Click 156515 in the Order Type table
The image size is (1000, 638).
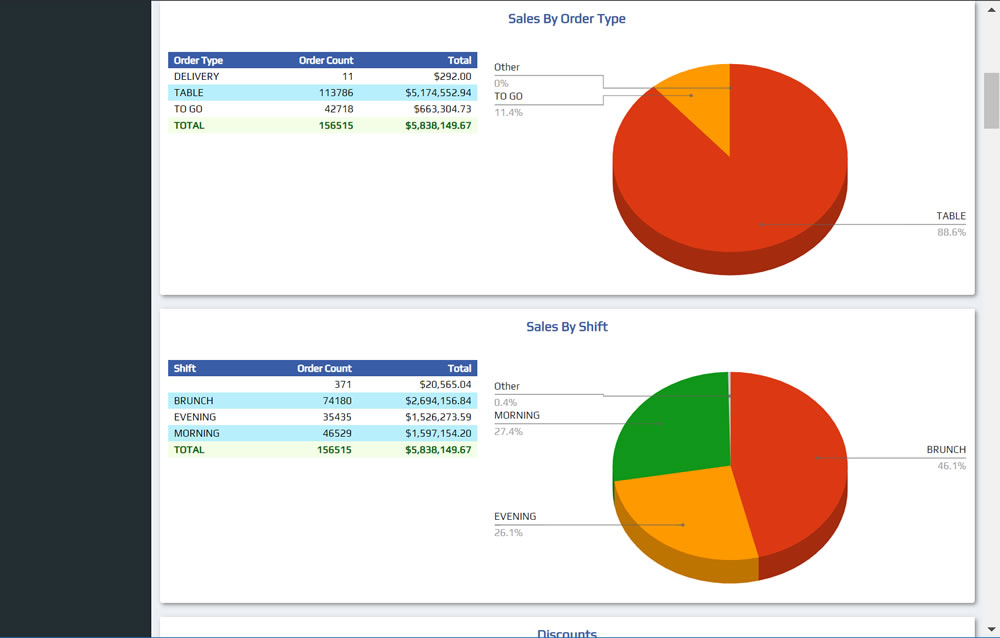(x=336, y=126)
